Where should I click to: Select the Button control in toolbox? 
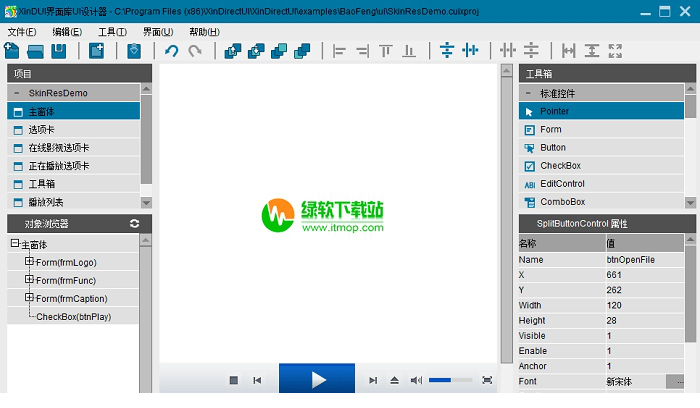[552, 148]
